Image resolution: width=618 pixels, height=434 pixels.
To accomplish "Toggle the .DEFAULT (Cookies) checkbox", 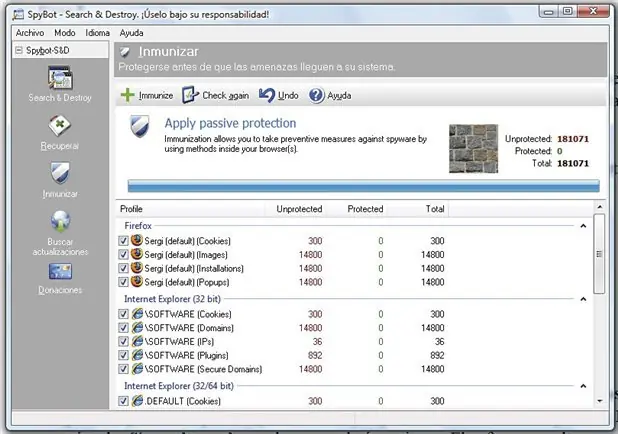I will pos(123,401).
